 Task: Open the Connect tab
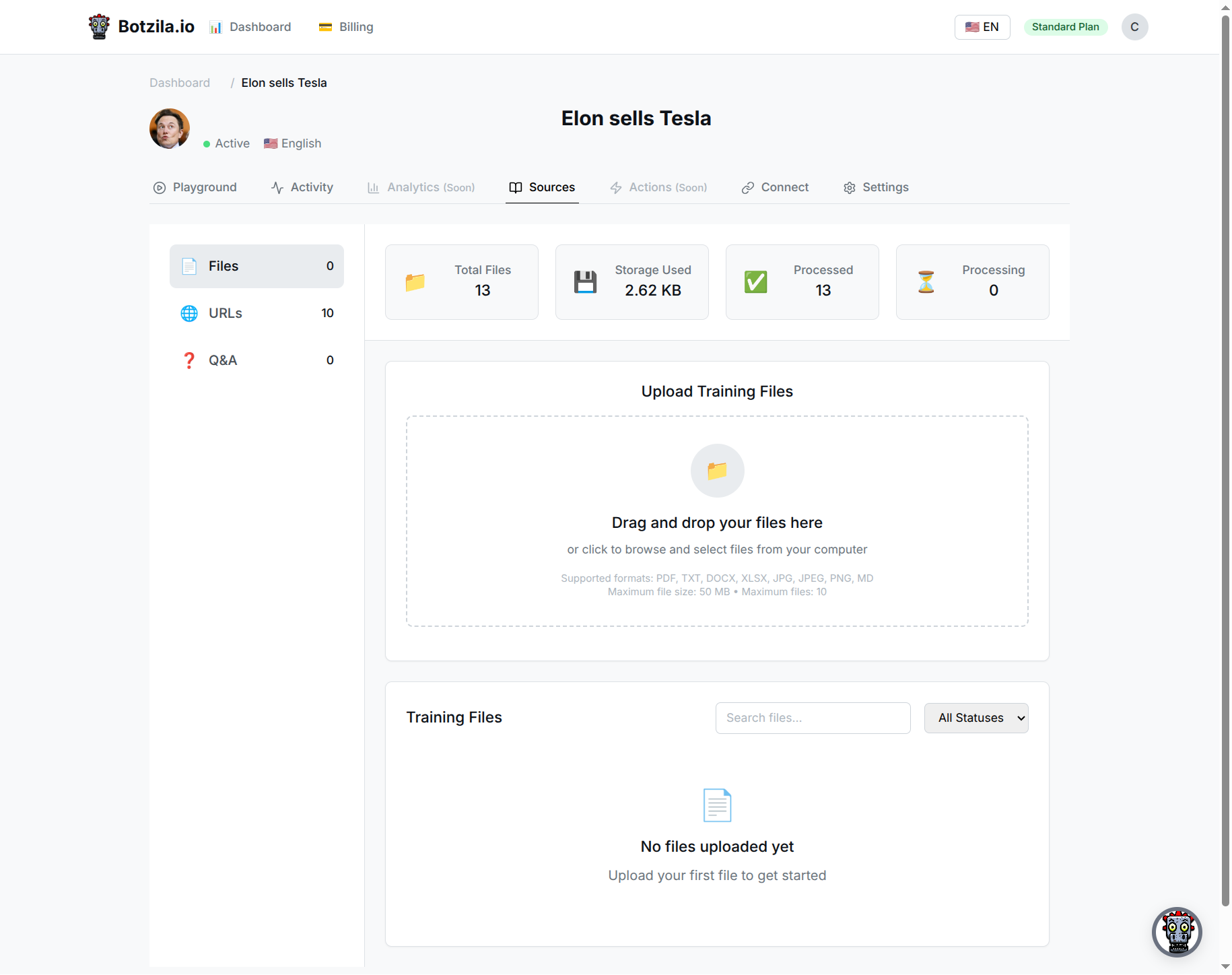coord(776,188)
